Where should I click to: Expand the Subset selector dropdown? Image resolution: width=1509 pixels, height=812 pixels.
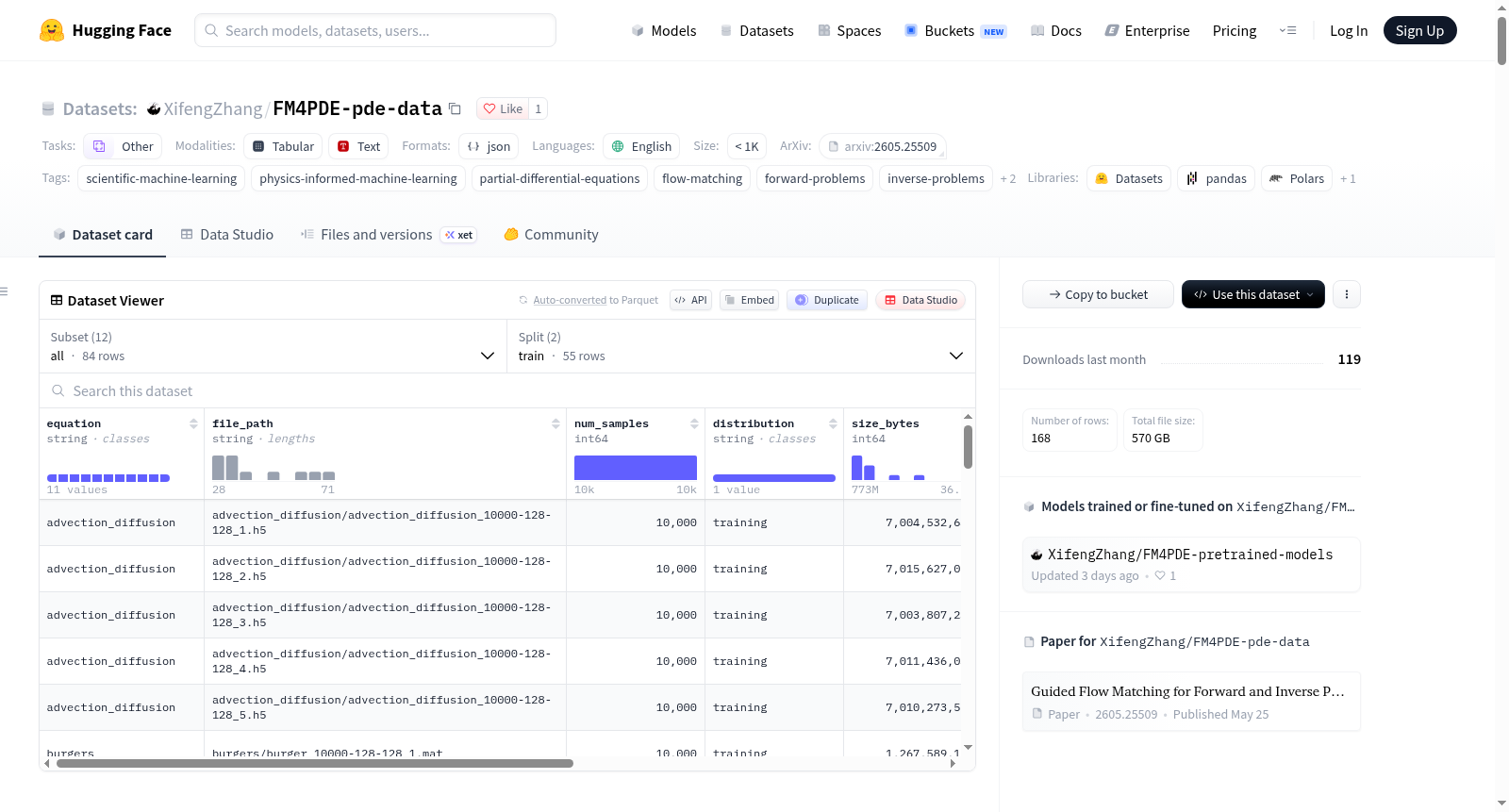273,346
